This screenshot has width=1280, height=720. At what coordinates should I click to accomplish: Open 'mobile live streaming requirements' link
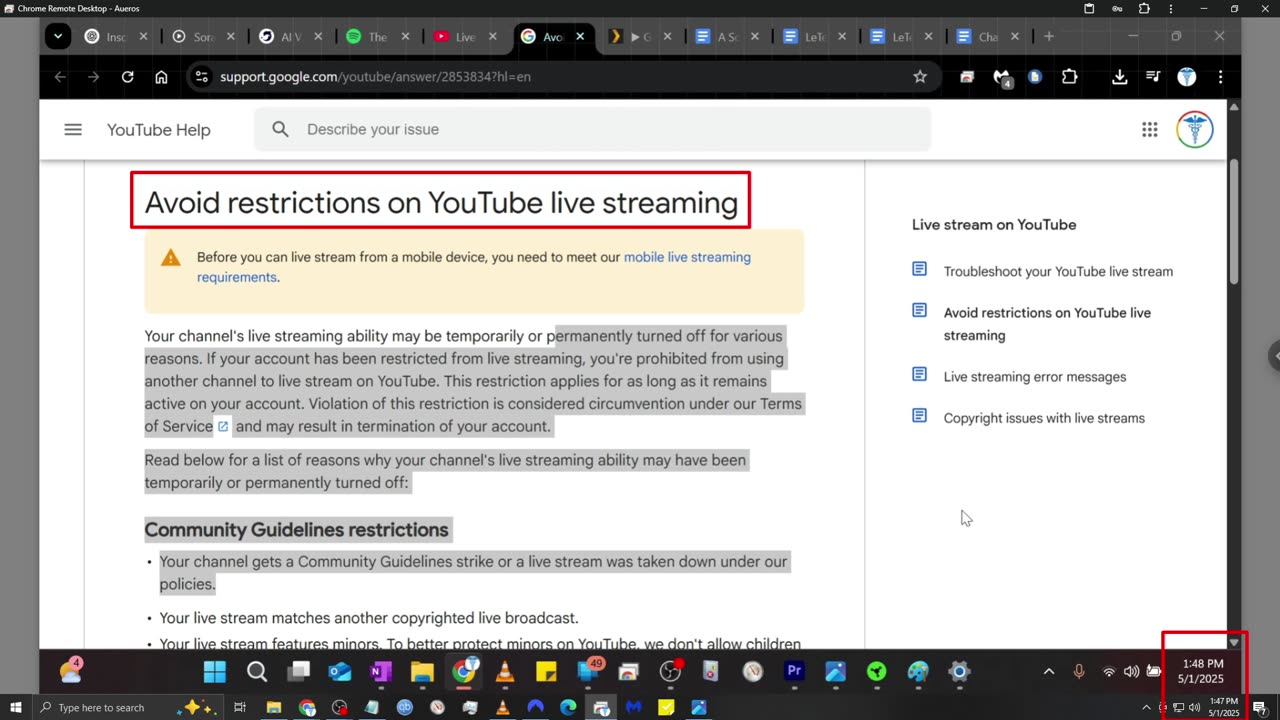[x=474, y=267]
